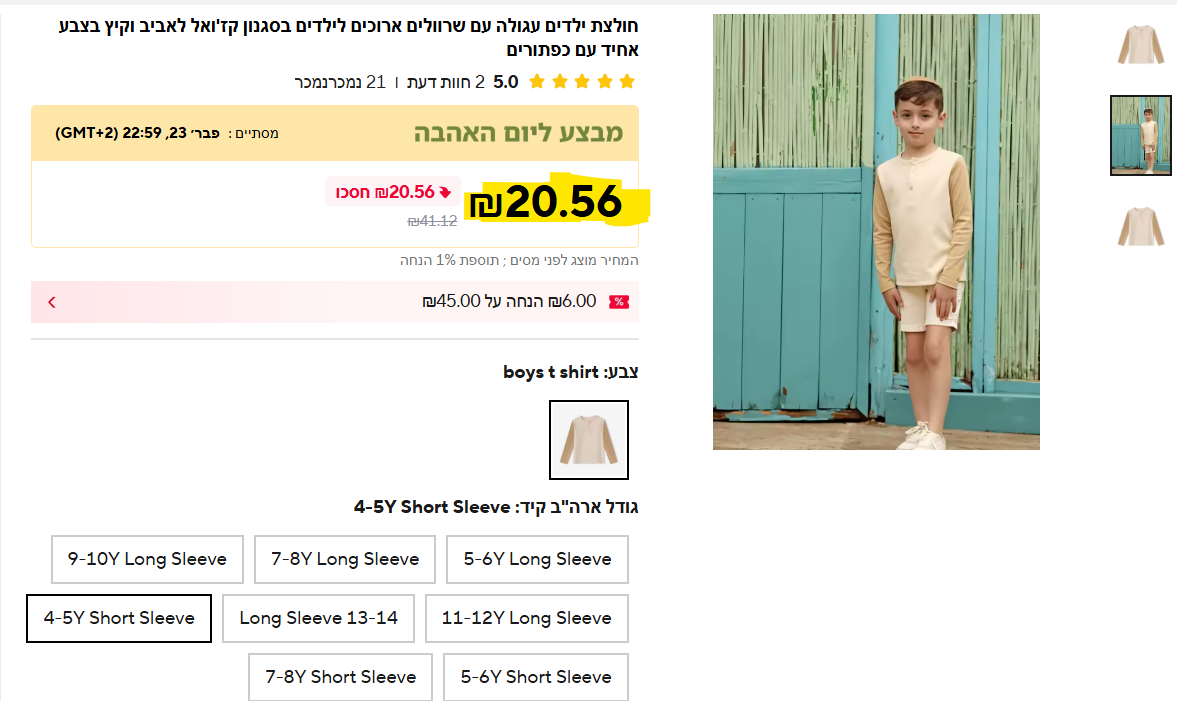Pick the 11-12Y Long Sleeve size
The height and width of the screenshot is (701, 1177).
(x=526, y=618)
